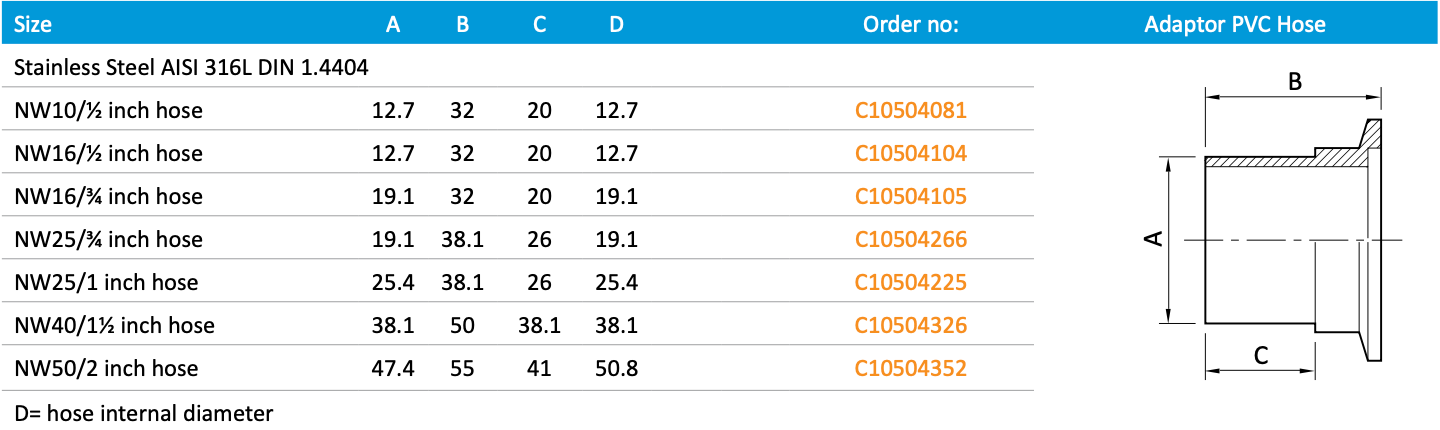
Task: Click the Size column header
Action: (33, 25)
